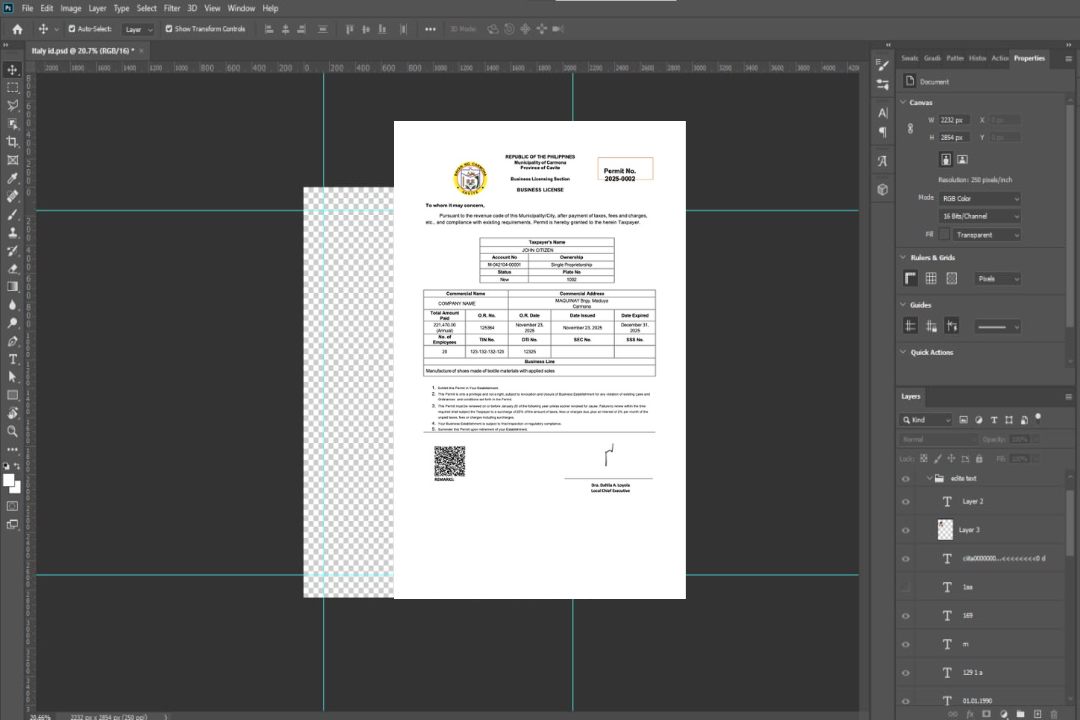Open the guide line style dropdown

pyautogui.click(x=998, y=327)
